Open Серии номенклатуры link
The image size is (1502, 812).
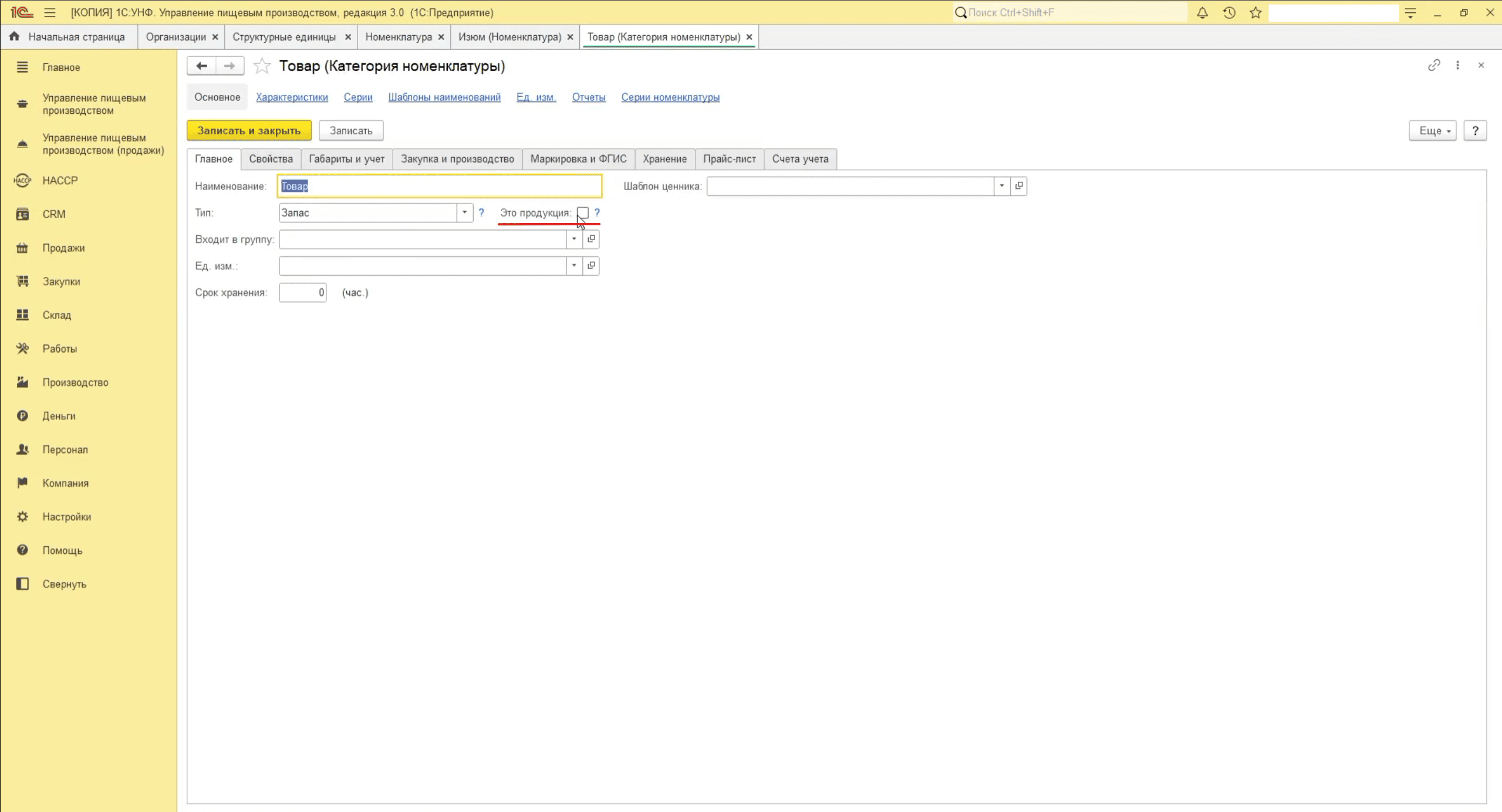coord(670,97)
